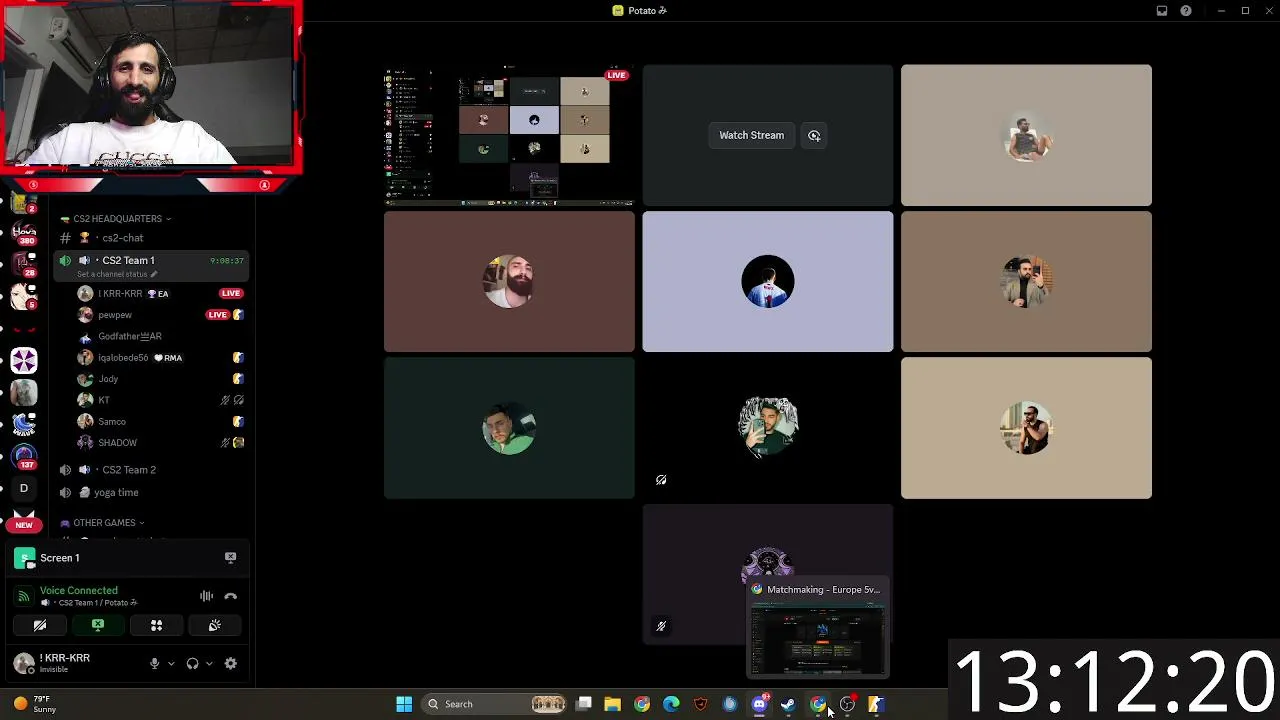Open Steam from the taskbar
The image size is (1280, 720).
click(788, 704)
